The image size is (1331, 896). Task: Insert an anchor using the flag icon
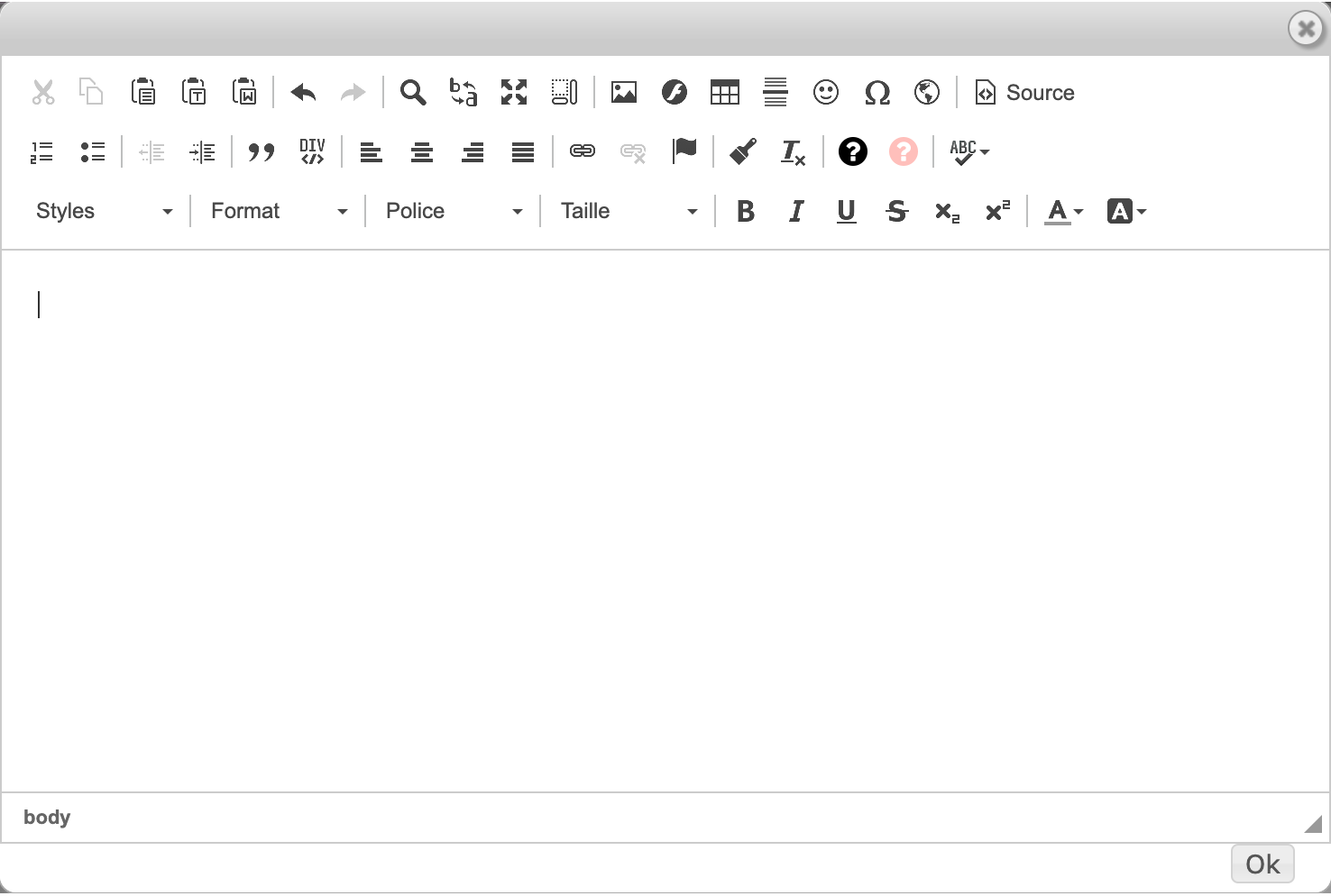[684, 151]
